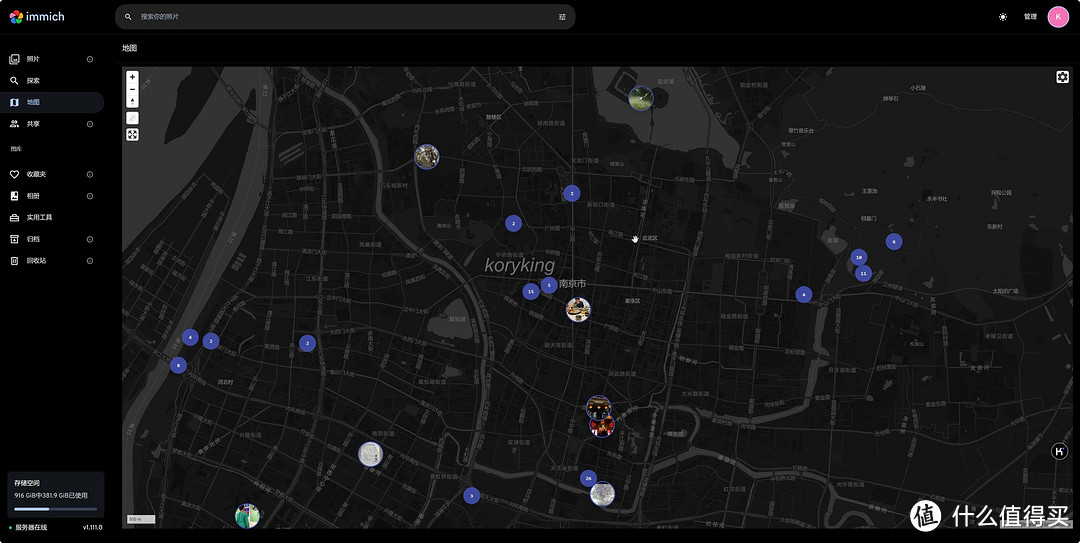Open 实用工具 (Utilities) page
This screenshot has height=543, width=1080.
point(39,217)
